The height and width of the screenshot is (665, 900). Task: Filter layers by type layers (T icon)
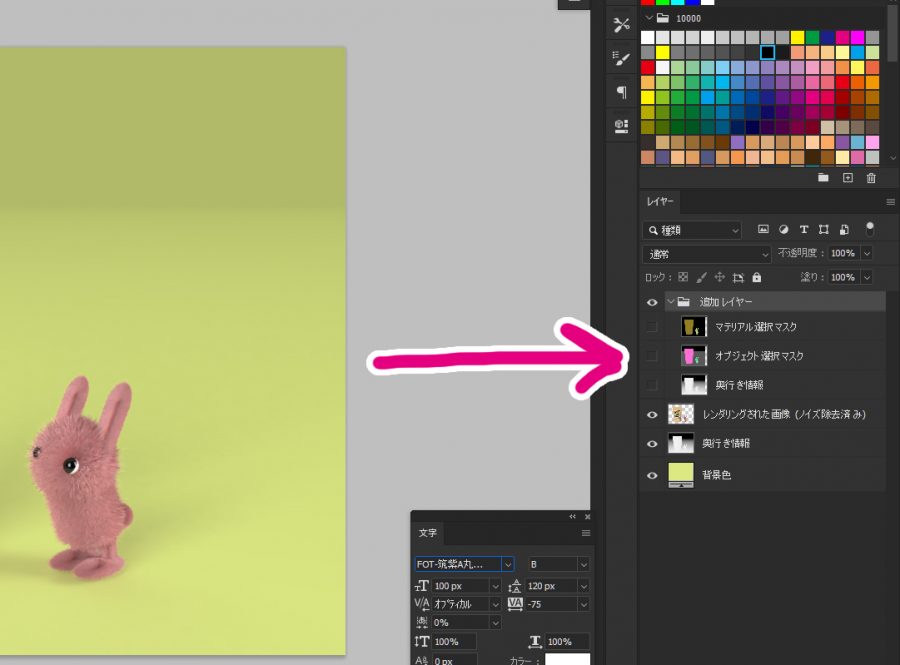coord(804,229)
